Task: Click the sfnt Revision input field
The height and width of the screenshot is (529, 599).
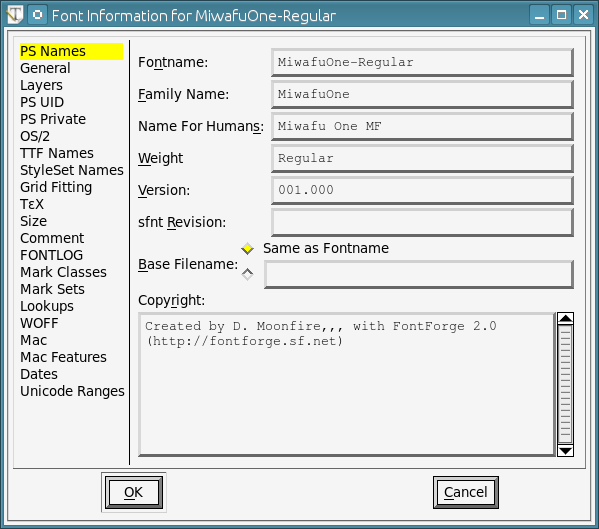Action: coord(422,222)
